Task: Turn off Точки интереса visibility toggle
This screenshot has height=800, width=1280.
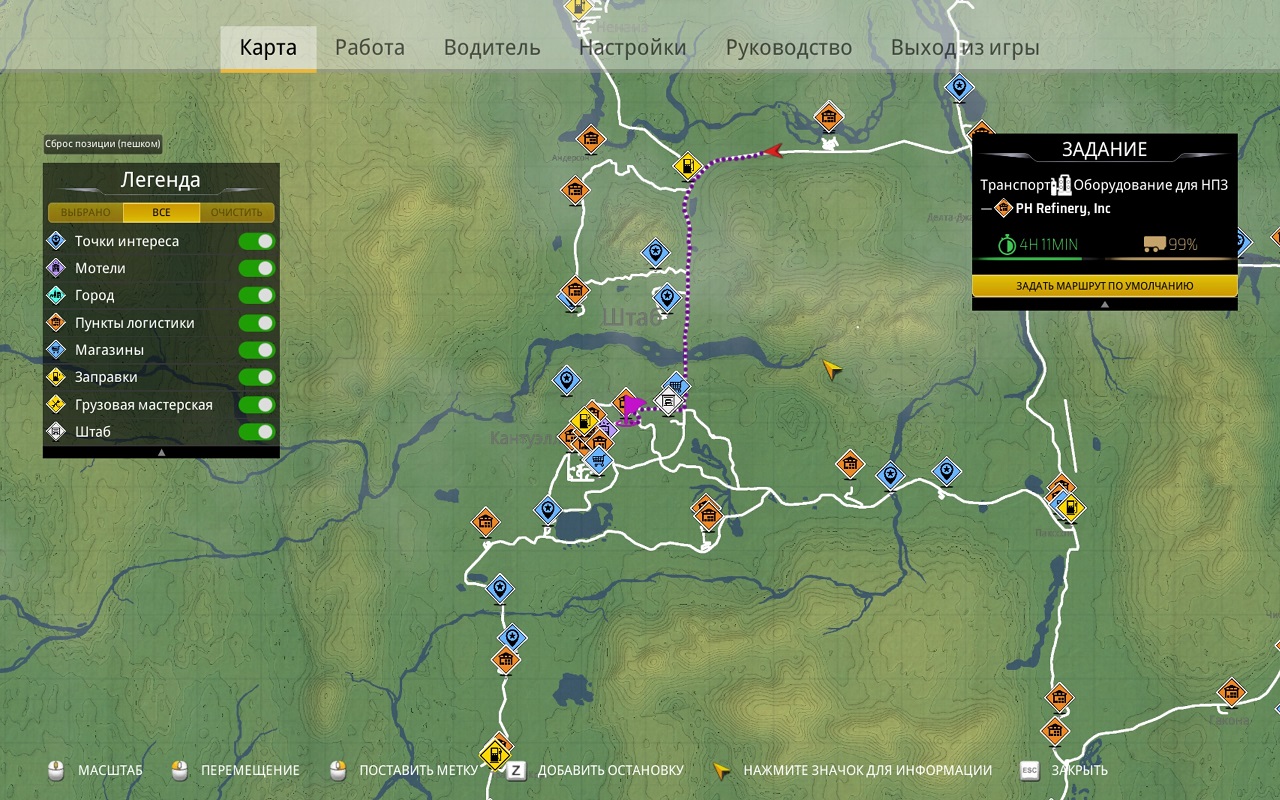Action: pos(256,241)
